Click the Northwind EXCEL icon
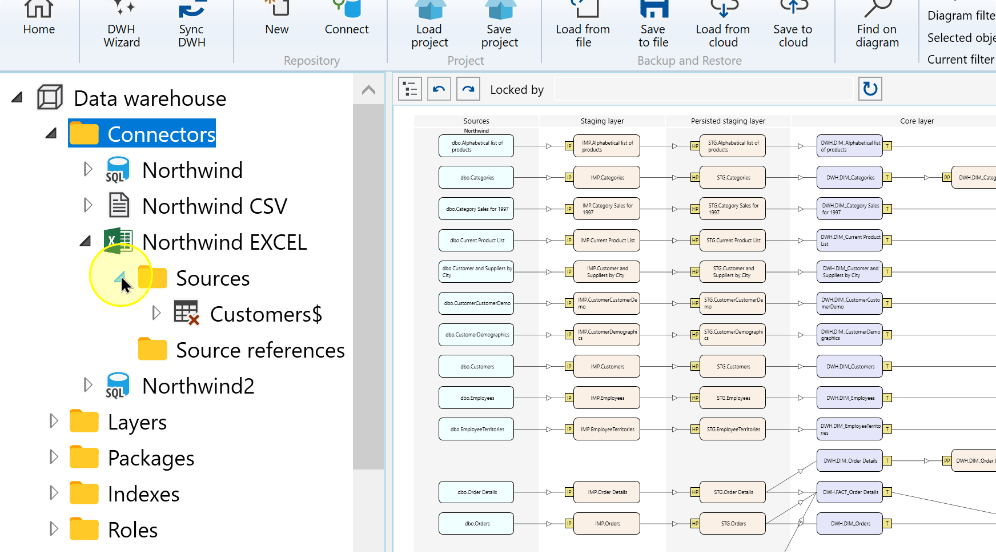Screen dimensions: 996x552 118,241
